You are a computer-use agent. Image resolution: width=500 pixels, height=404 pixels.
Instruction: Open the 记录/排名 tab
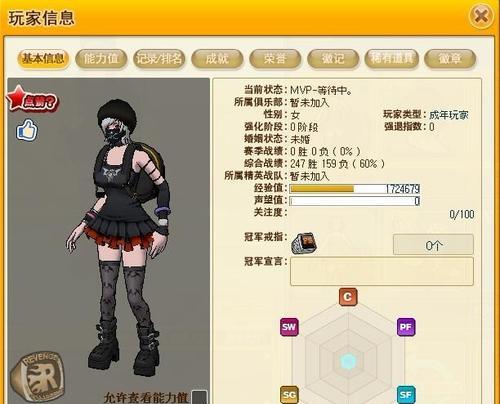point(159,59)
